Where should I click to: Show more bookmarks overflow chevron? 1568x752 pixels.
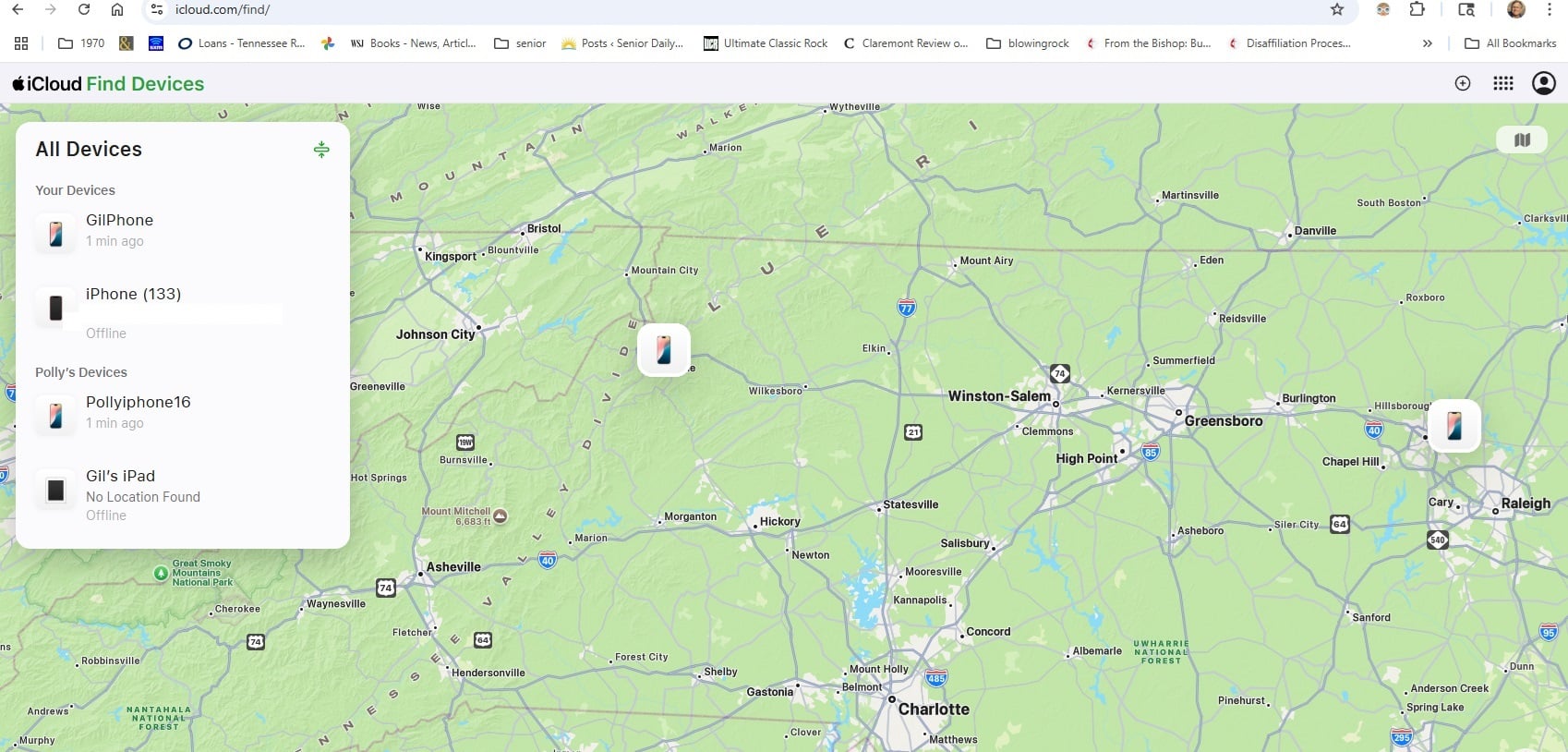1428,43
